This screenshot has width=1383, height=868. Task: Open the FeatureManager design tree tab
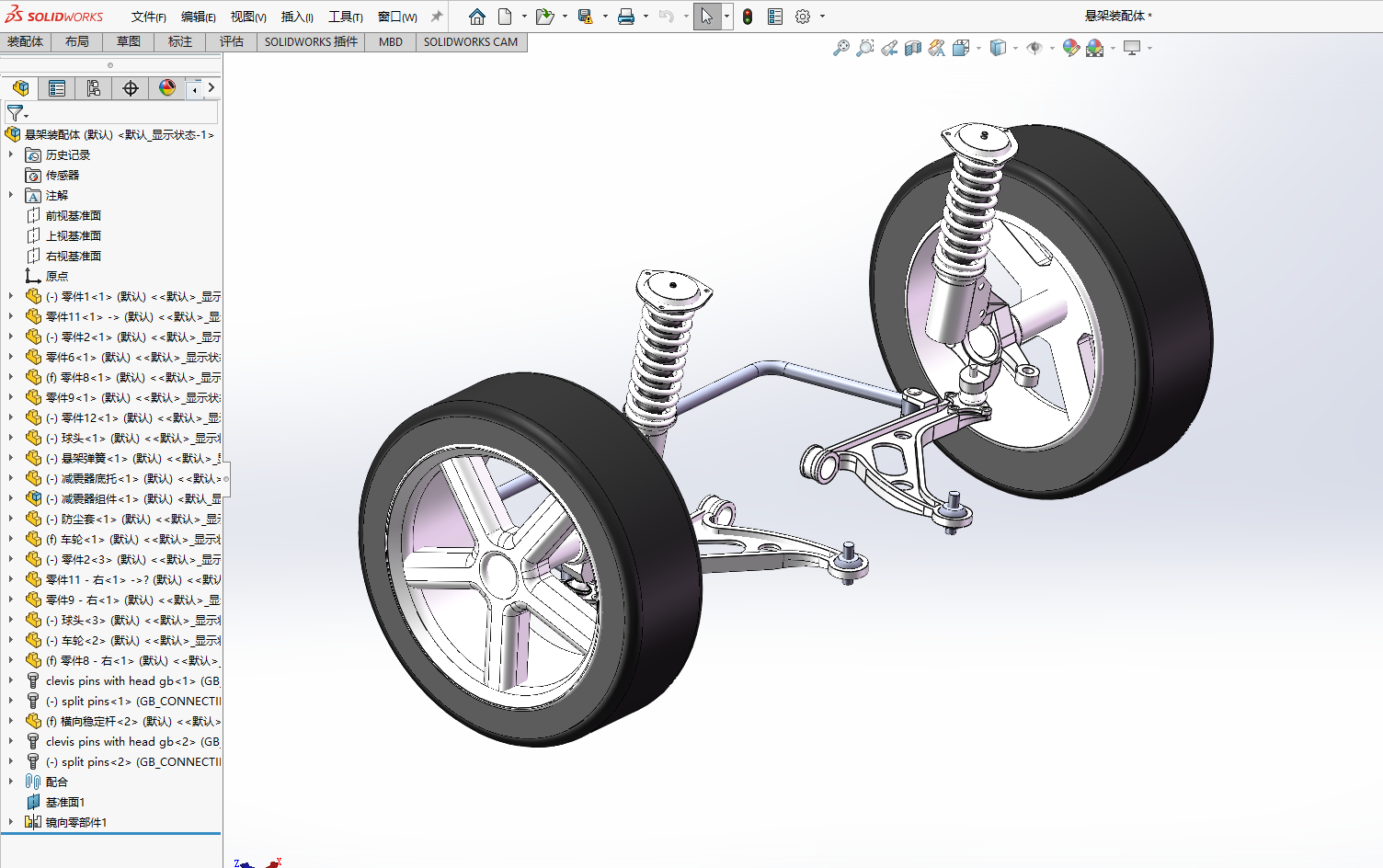coord(20,88)
